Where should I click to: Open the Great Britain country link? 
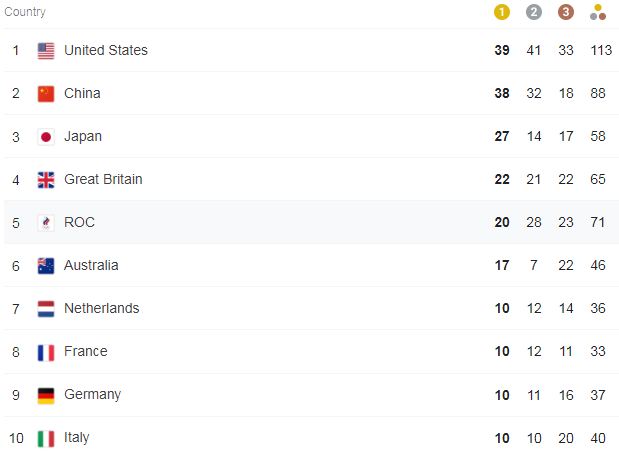103,179
